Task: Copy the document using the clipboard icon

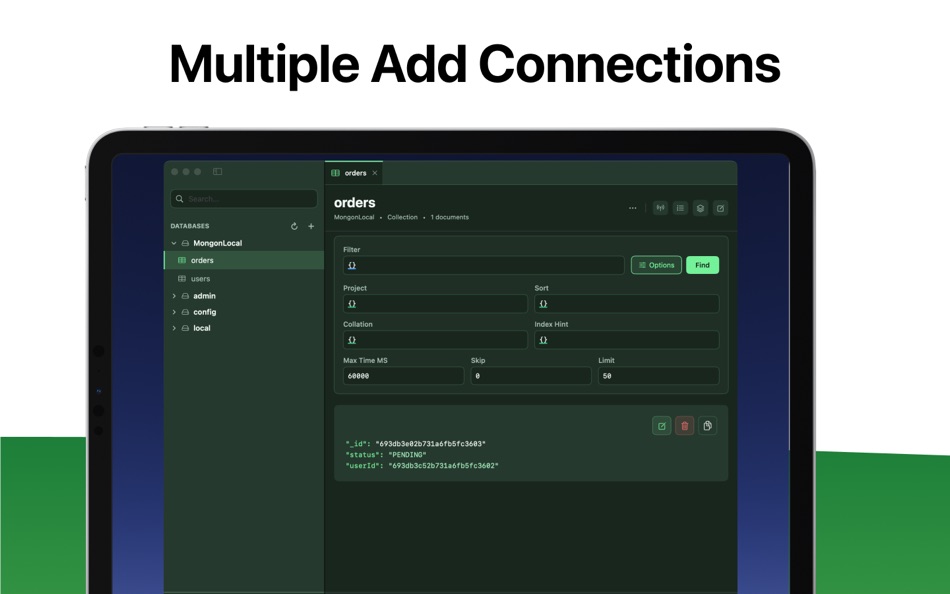Action: coord(707,425)
